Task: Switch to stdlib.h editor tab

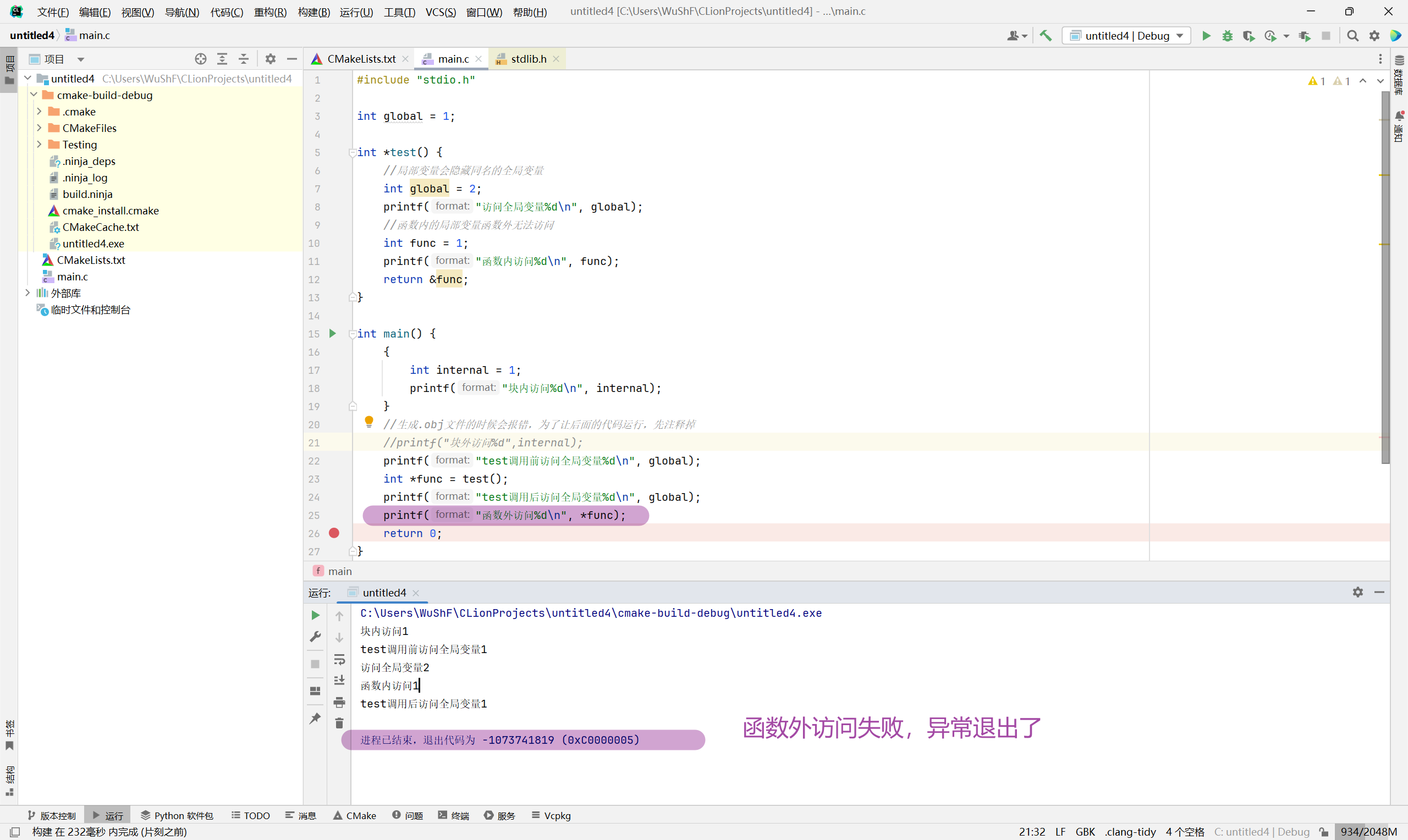Action: click(528, 59)
